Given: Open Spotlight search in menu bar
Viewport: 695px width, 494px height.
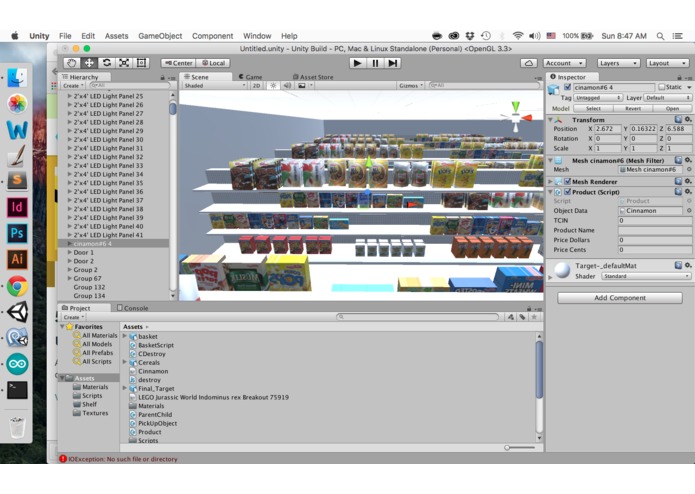Looking at the screenshot, I should pos(660,36).
